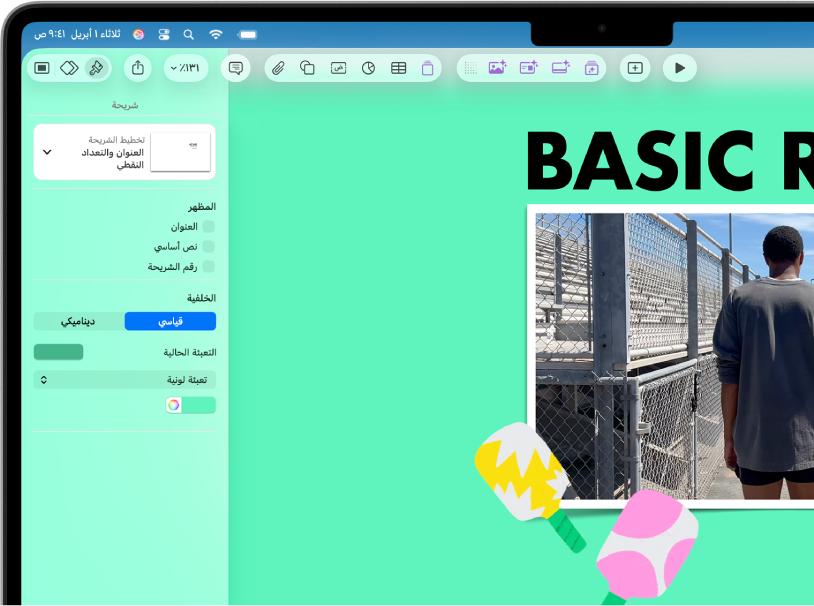This screenshot has width=814, height=606.
Task: Open the color wheel picker
Action: pos(173,405)
